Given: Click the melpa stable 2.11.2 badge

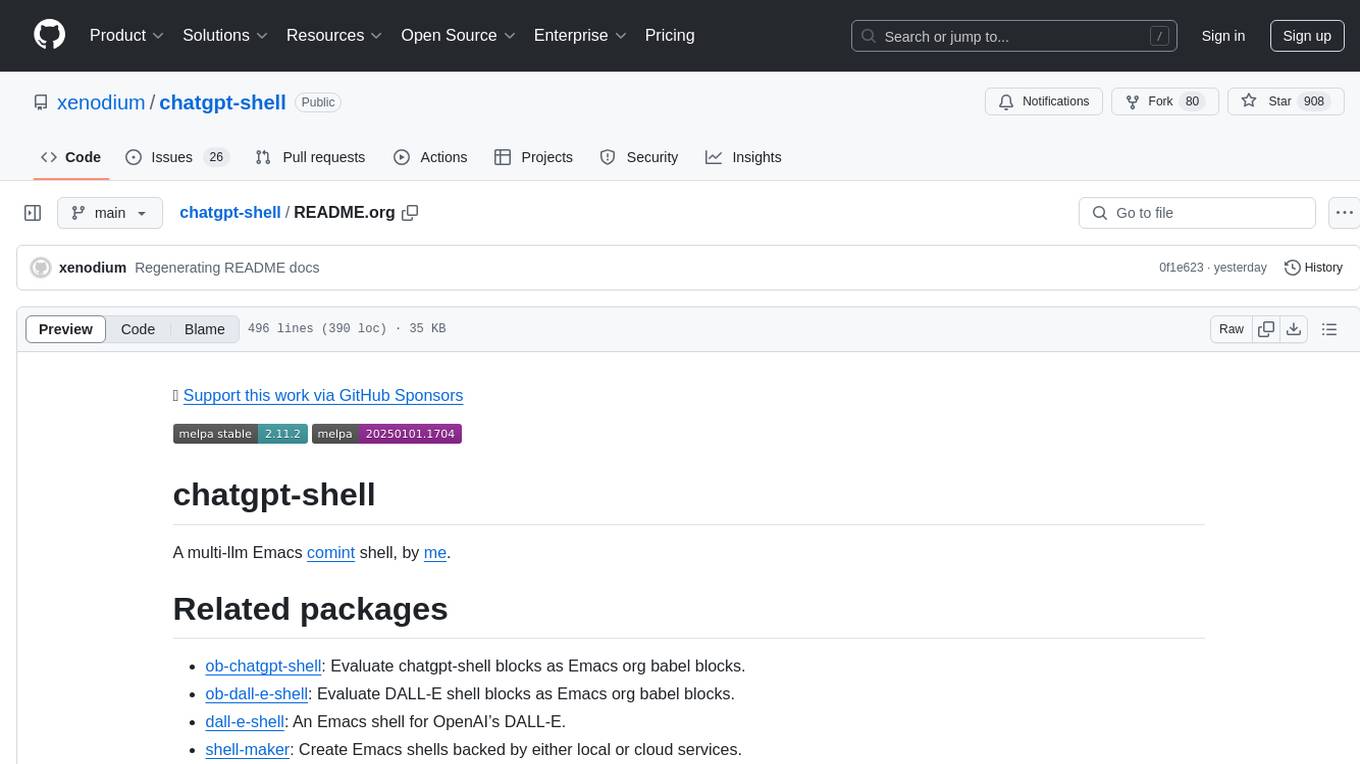Looking at the screenshot, I should 241,434.
